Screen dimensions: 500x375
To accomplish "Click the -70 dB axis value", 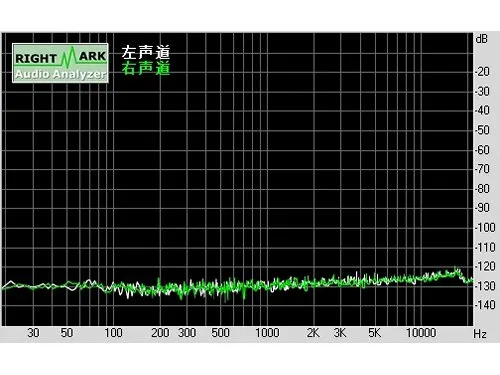I will pyautogui.click(x=482, y=169).
